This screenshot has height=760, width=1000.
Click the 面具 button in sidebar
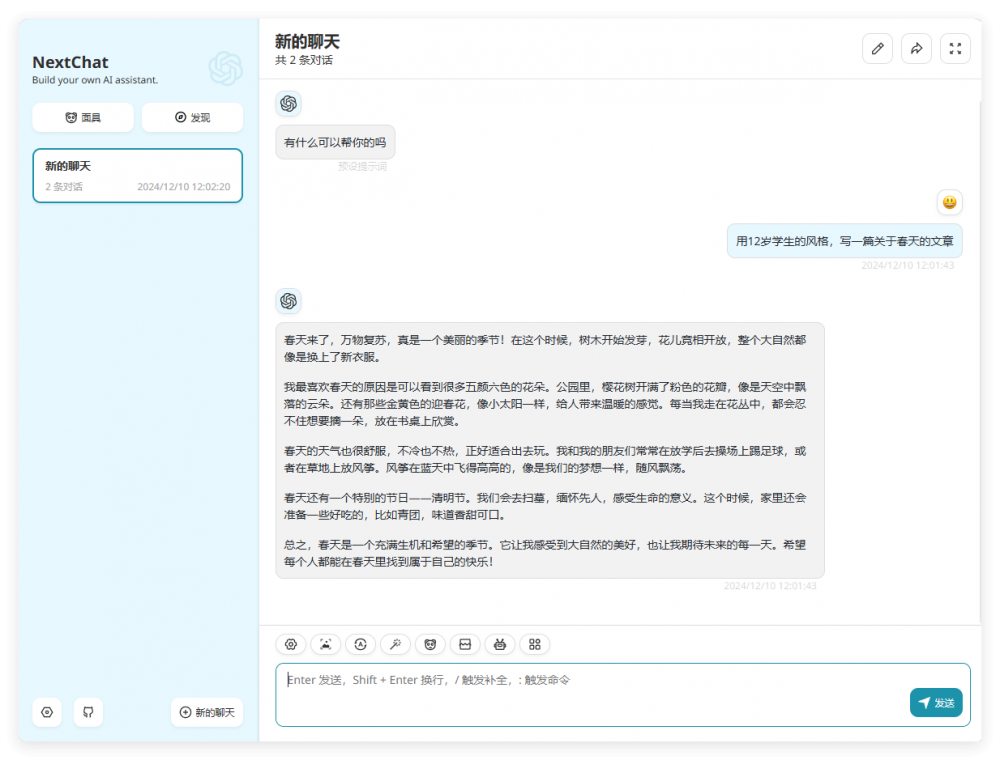tap(83, 118)
